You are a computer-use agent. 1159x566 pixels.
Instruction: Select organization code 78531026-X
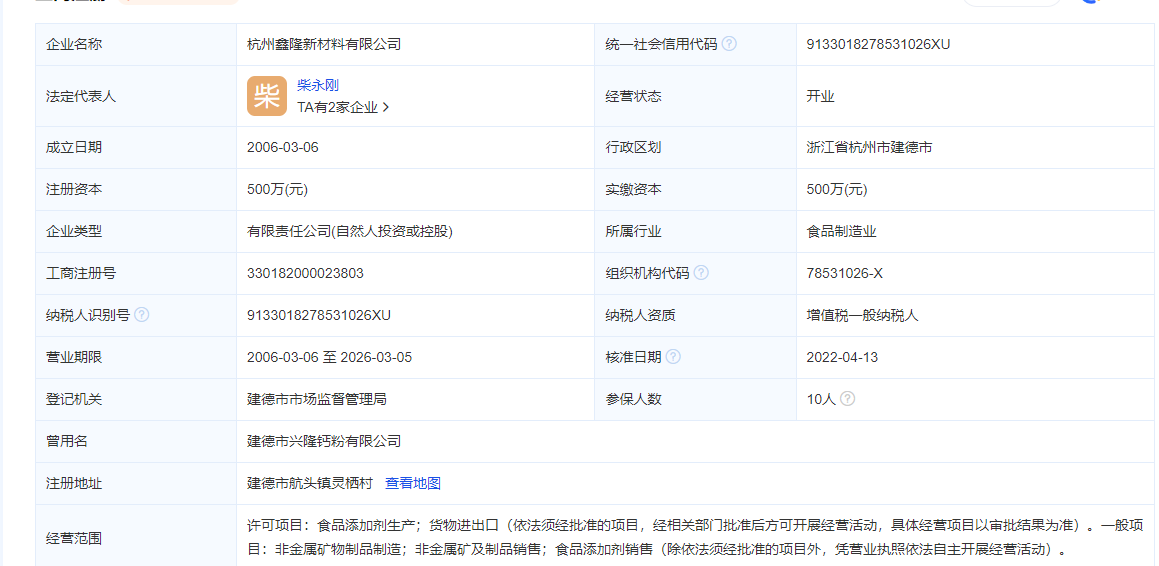click(x=844, y=273)
